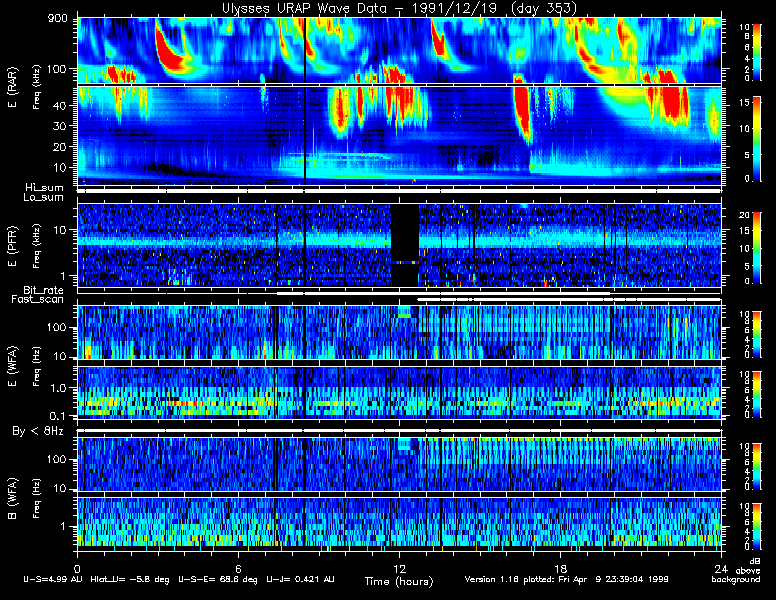Click the '1.0' tick on the E (WFA) axis
The width and height of the screenshot is (776, 600).
(x=57, y=388)
